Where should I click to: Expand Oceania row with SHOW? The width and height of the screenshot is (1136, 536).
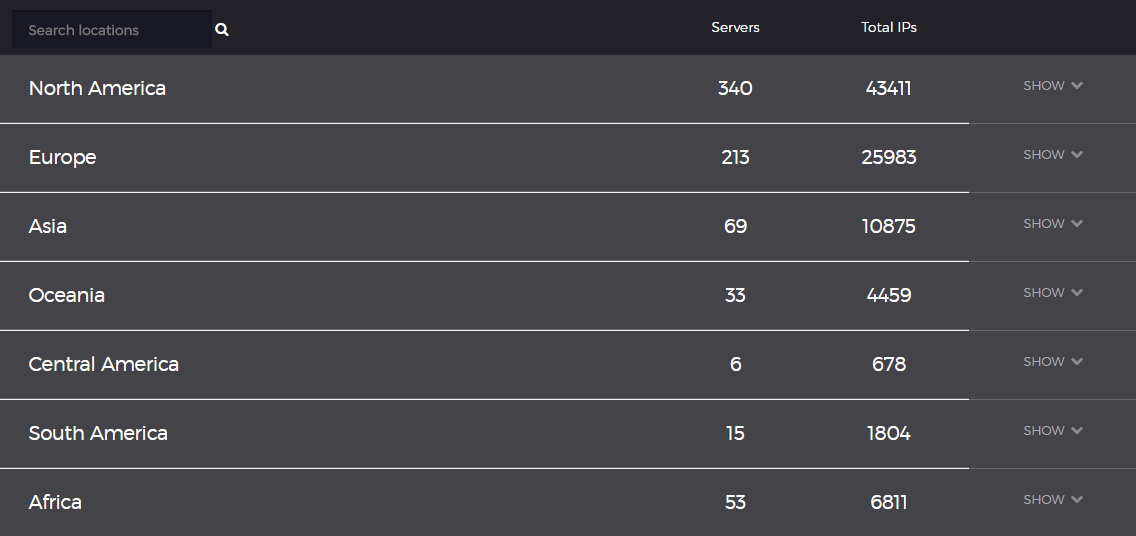[x=1053, y=293]
